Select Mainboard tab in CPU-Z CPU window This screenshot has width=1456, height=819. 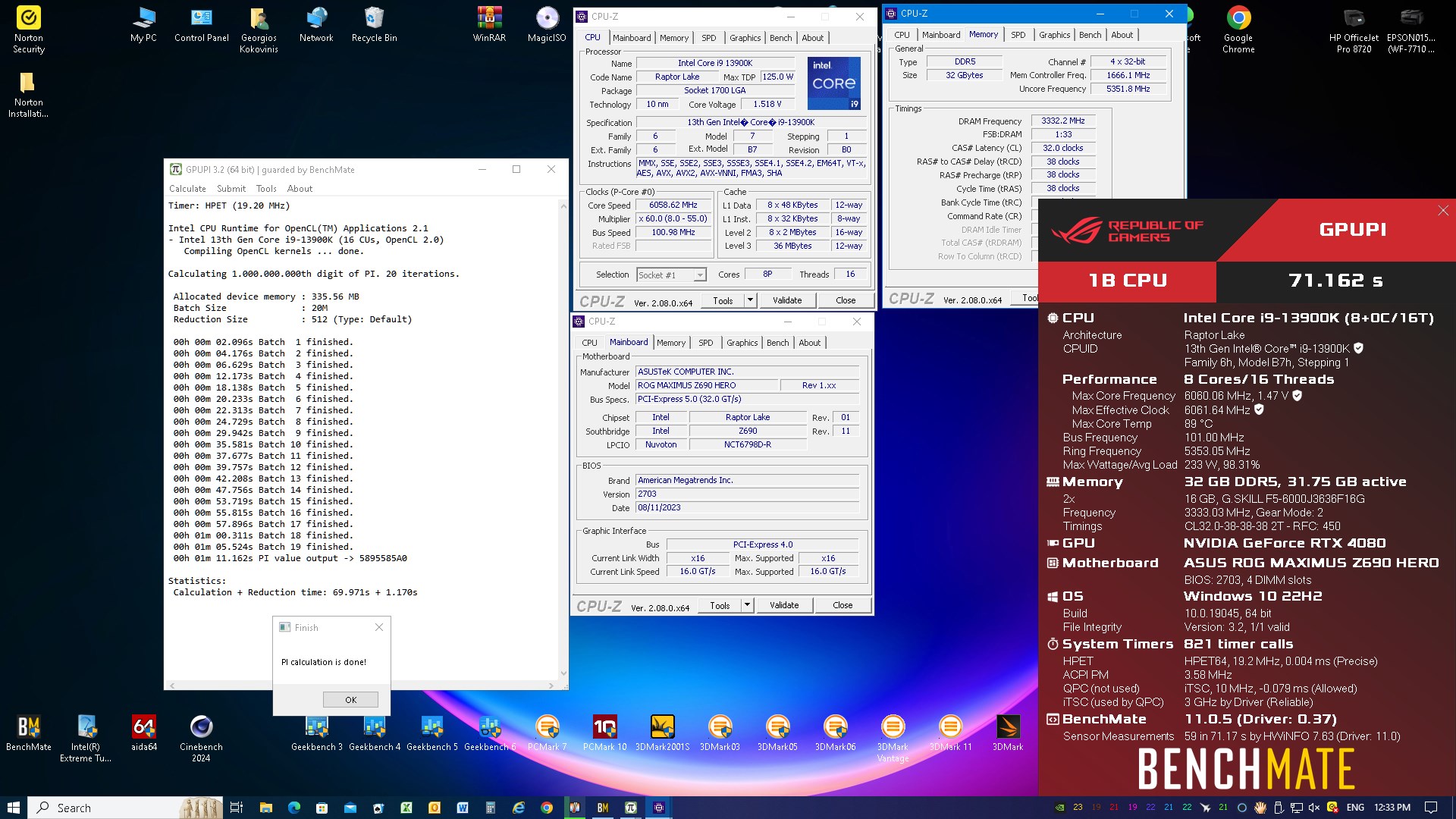pyautogui.click(x=632, y=38)
